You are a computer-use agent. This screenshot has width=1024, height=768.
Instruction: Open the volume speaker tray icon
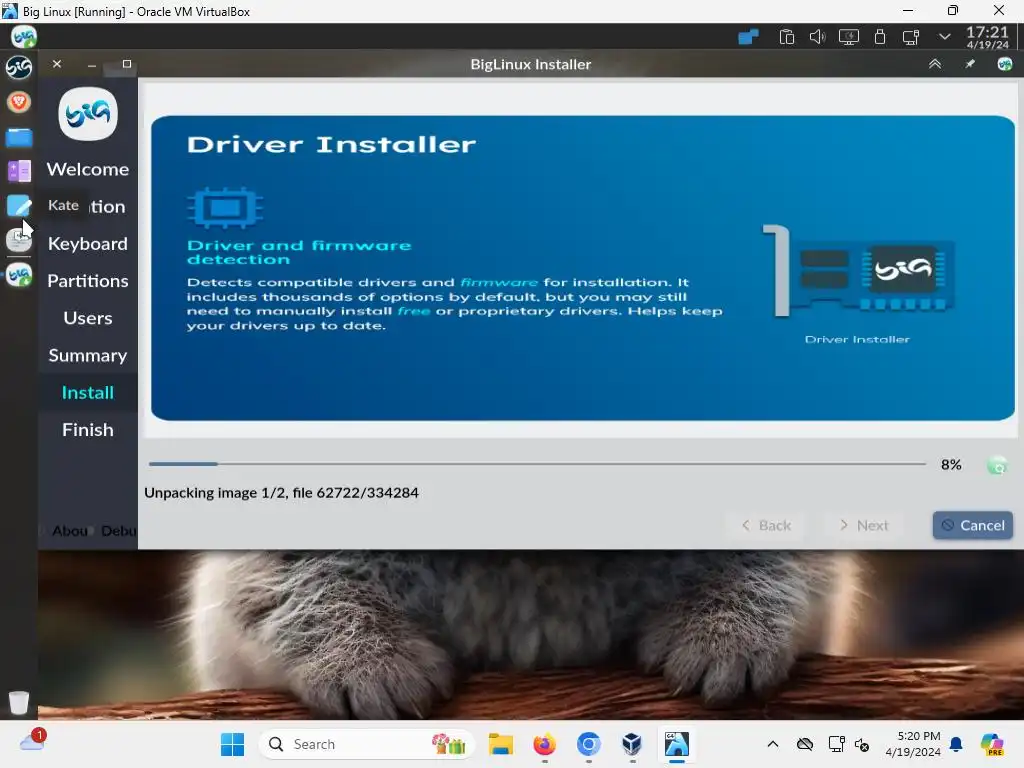pos(817,37)
